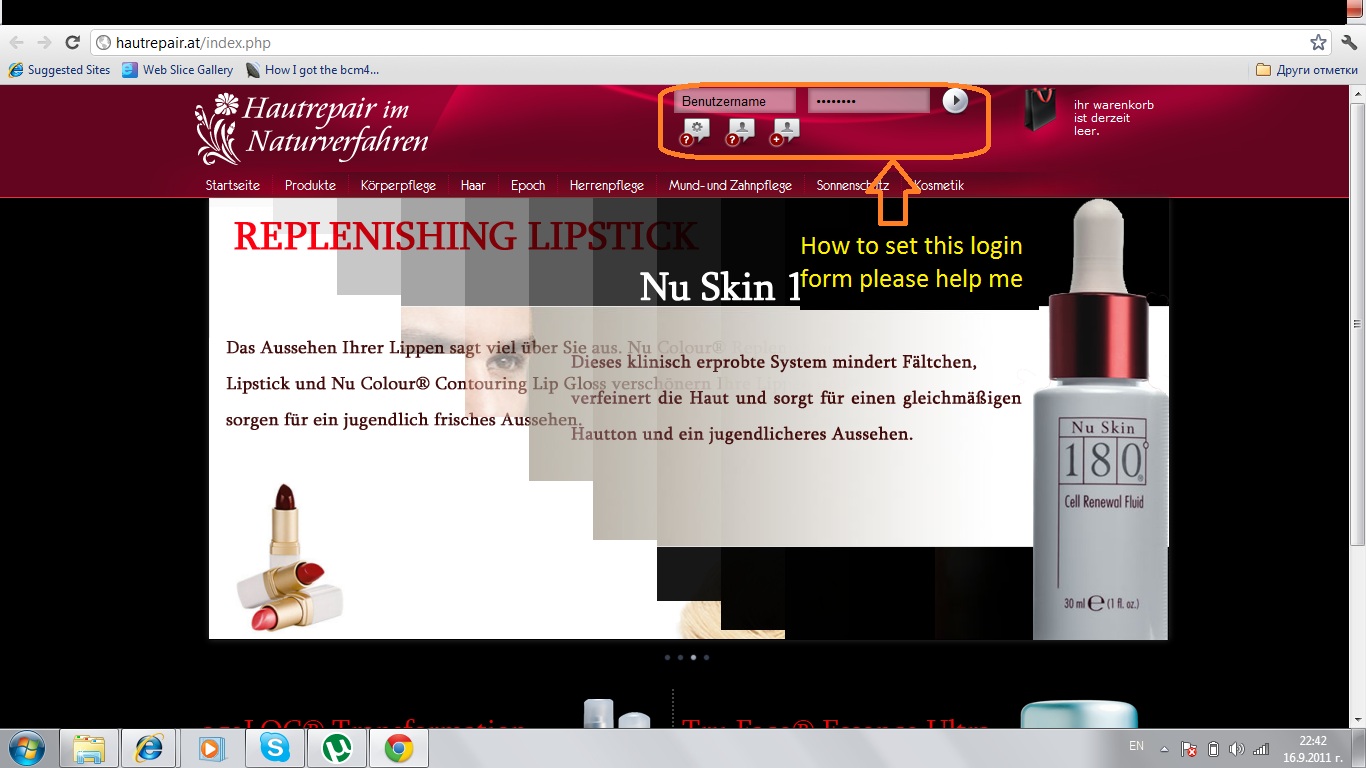Go back with browser back arrow
Image resolution: width=1366 pixels, height=768 pixels.
click(x=17, y=43)
